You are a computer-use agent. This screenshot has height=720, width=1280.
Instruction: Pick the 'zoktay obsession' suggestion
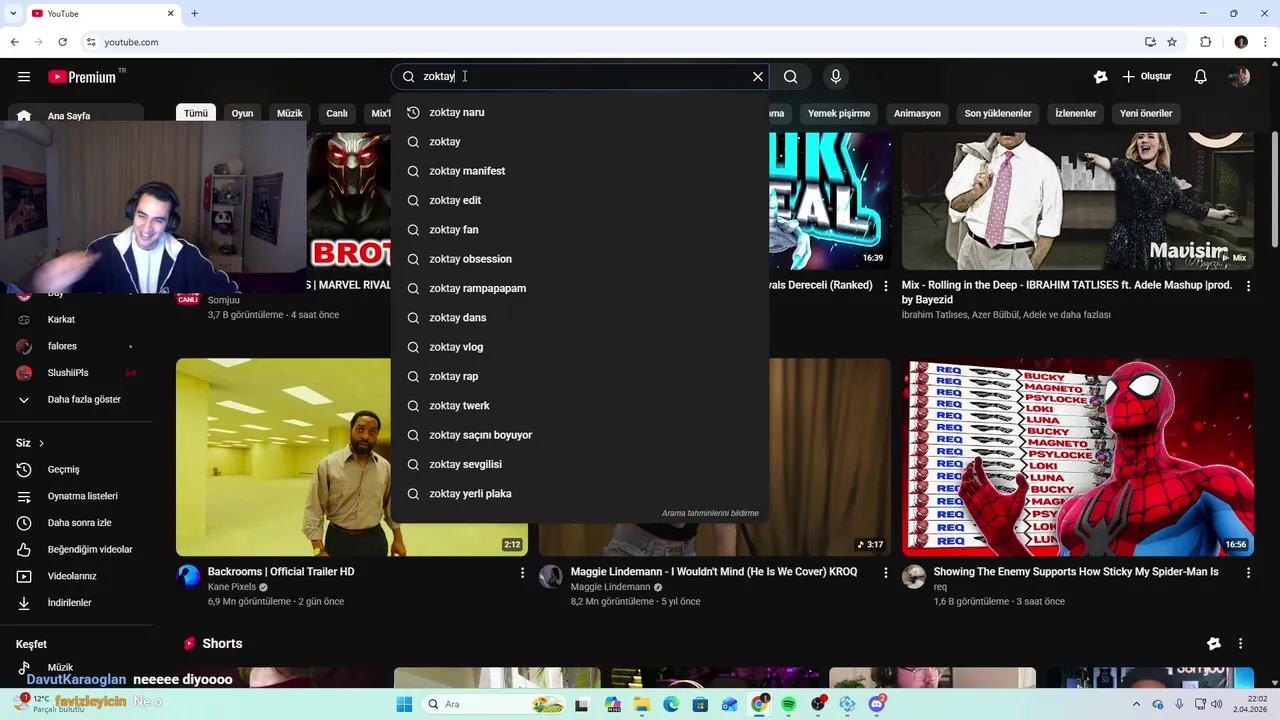point(580,259)
